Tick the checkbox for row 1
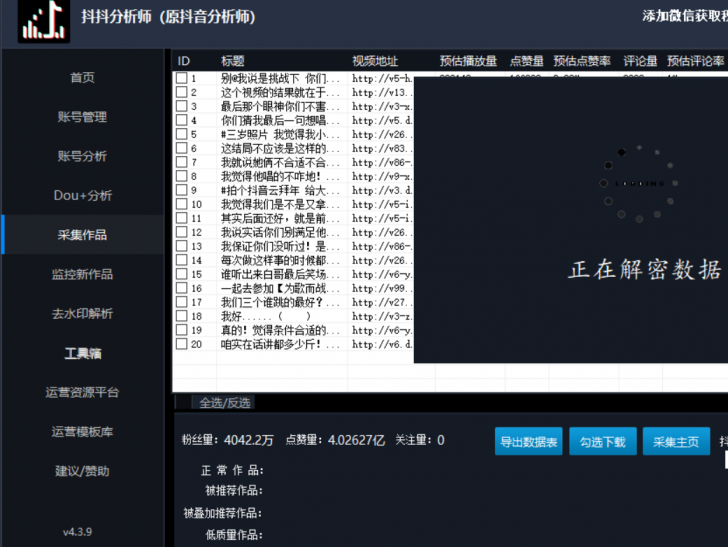The width and height of the screenshot is (728, 547). 182,78
